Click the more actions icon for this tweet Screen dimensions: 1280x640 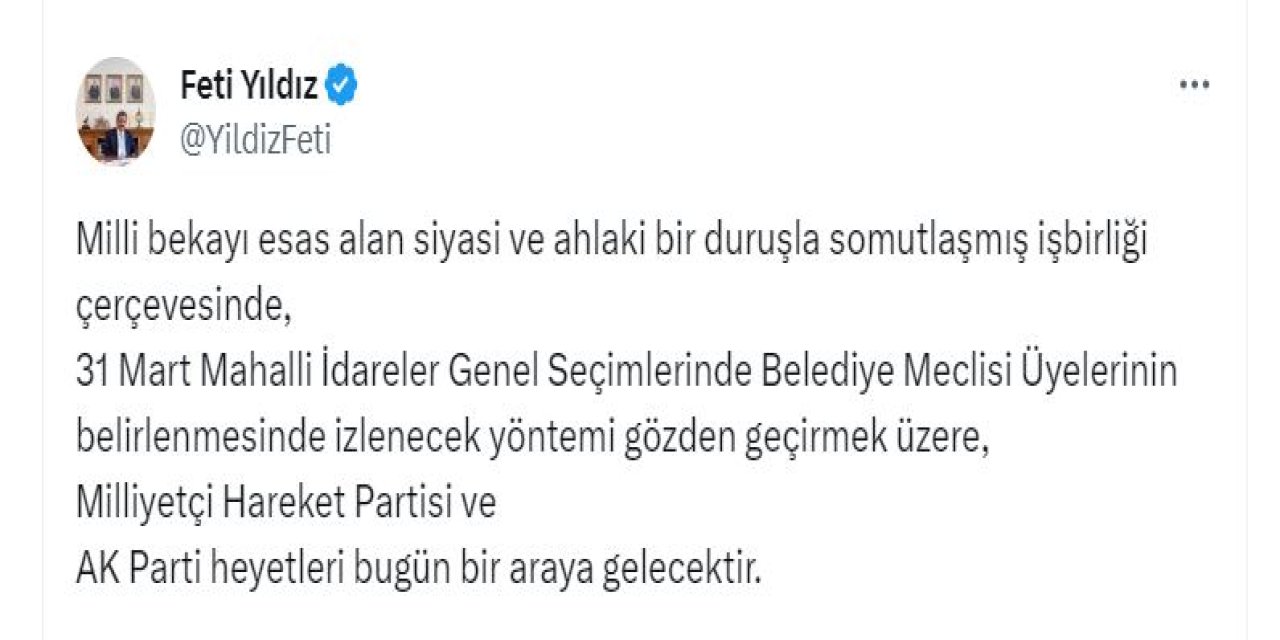pyautogui.click(x=1193, y=84)
